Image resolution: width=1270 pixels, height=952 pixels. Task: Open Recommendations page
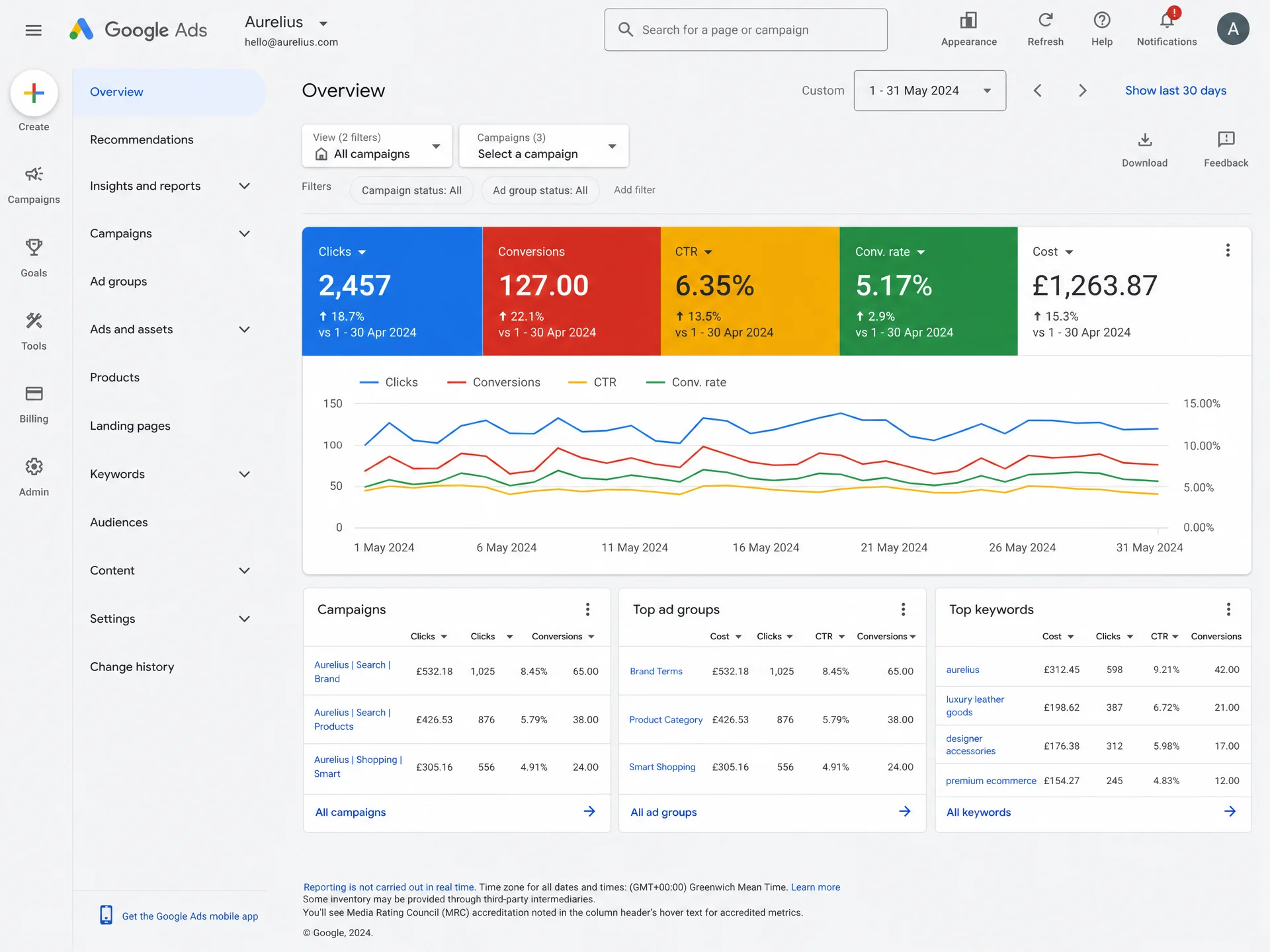point(142,139)
